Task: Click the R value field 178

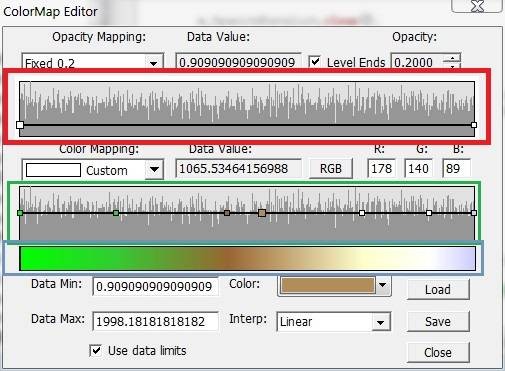Action: [x=382, y=168]
